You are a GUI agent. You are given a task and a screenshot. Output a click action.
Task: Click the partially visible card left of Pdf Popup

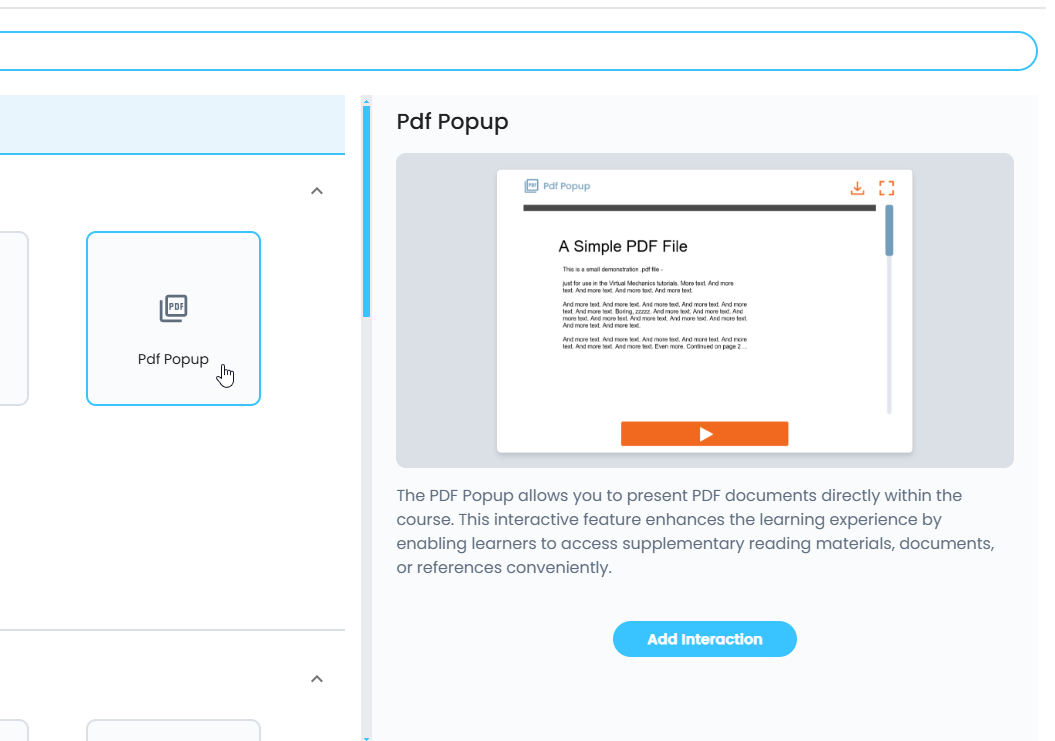point(13,318)
